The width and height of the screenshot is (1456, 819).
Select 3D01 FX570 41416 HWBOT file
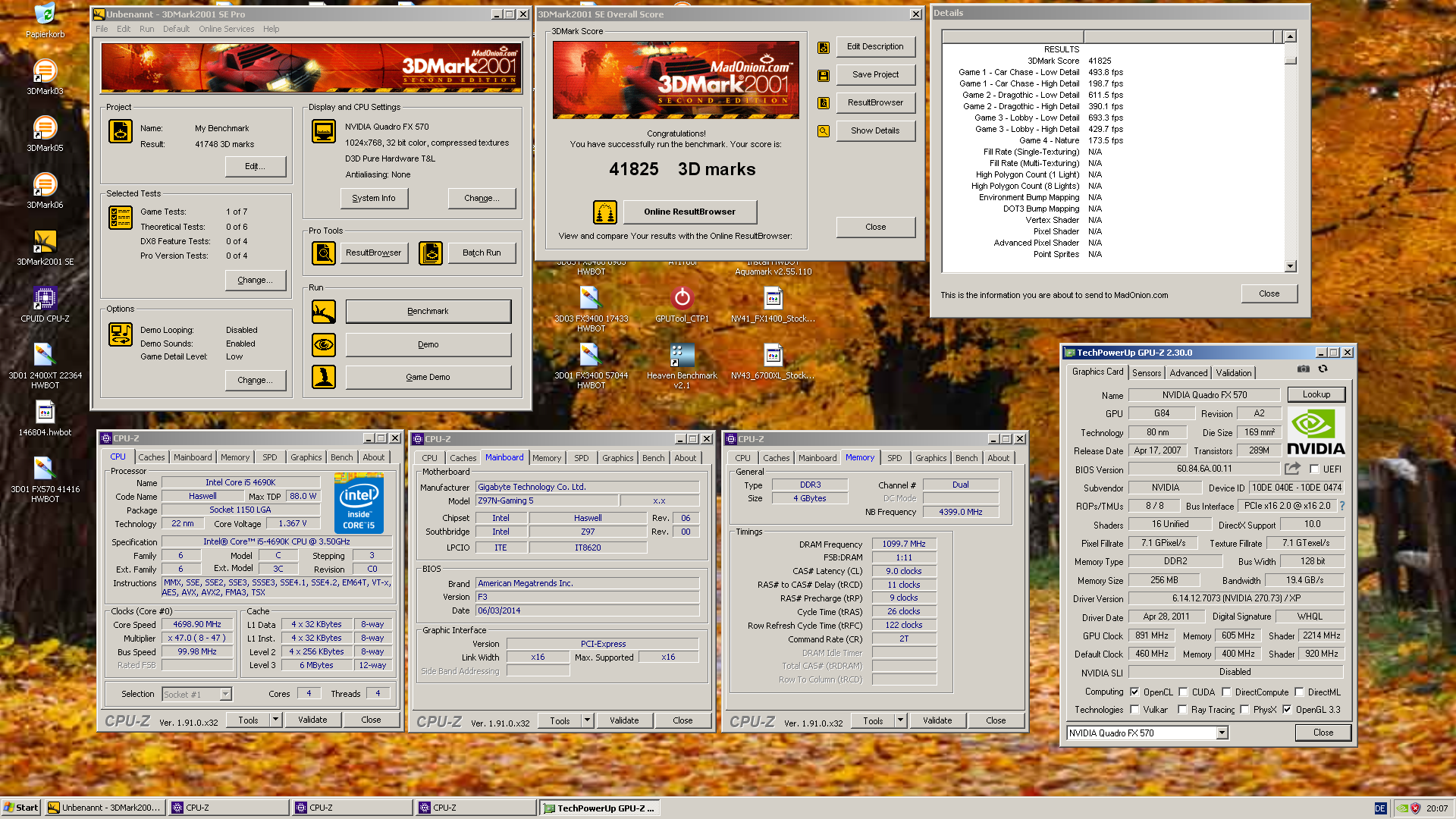(45, 479)
